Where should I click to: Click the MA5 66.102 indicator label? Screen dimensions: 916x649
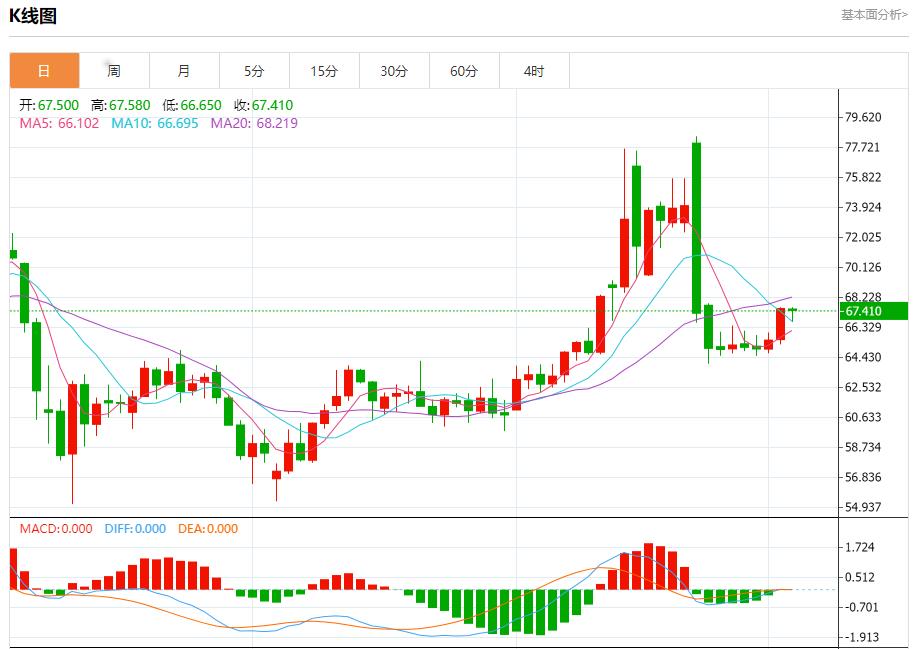click(x=60, y=123)
